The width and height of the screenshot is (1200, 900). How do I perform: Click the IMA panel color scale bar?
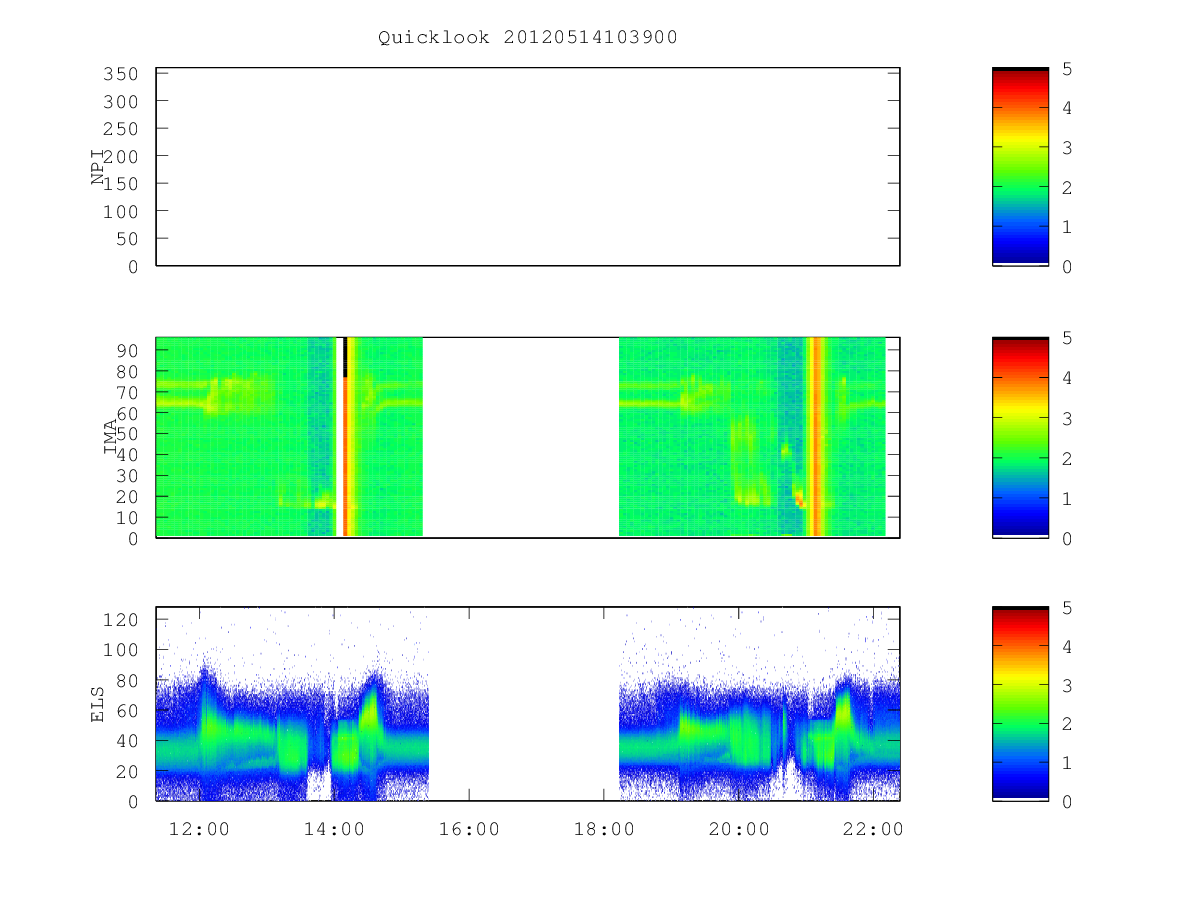pyautogui.click(x=1020, y=437)
